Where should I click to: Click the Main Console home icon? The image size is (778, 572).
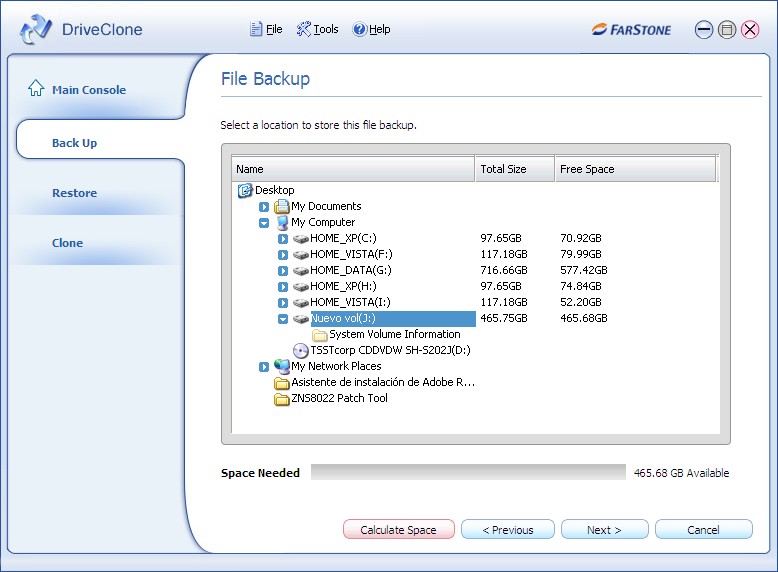(36, 89)
